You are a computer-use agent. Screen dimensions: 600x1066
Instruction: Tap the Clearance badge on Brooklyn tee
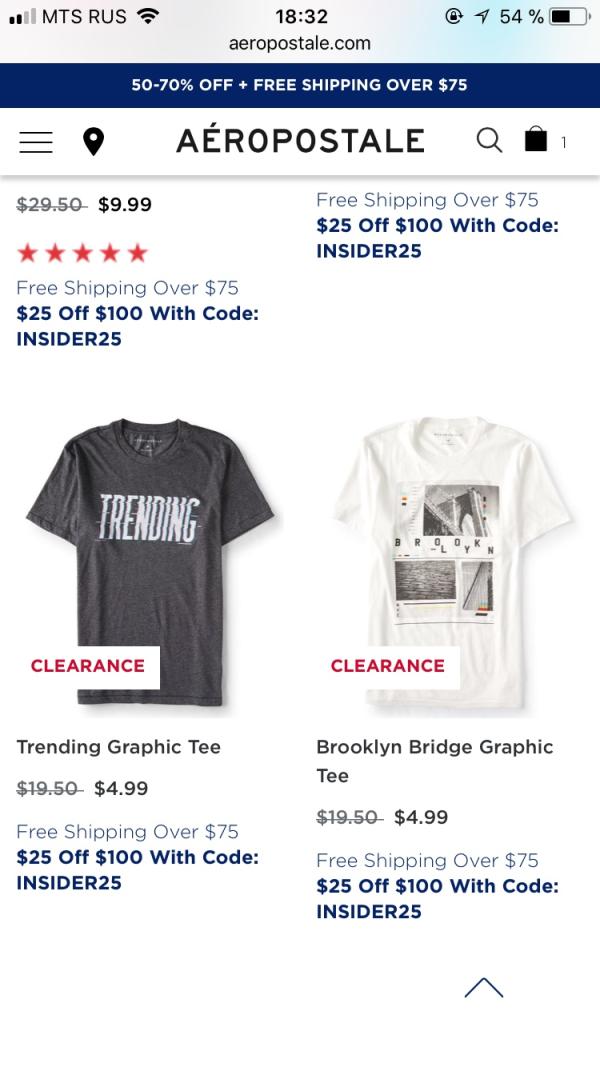coord(388,666)
